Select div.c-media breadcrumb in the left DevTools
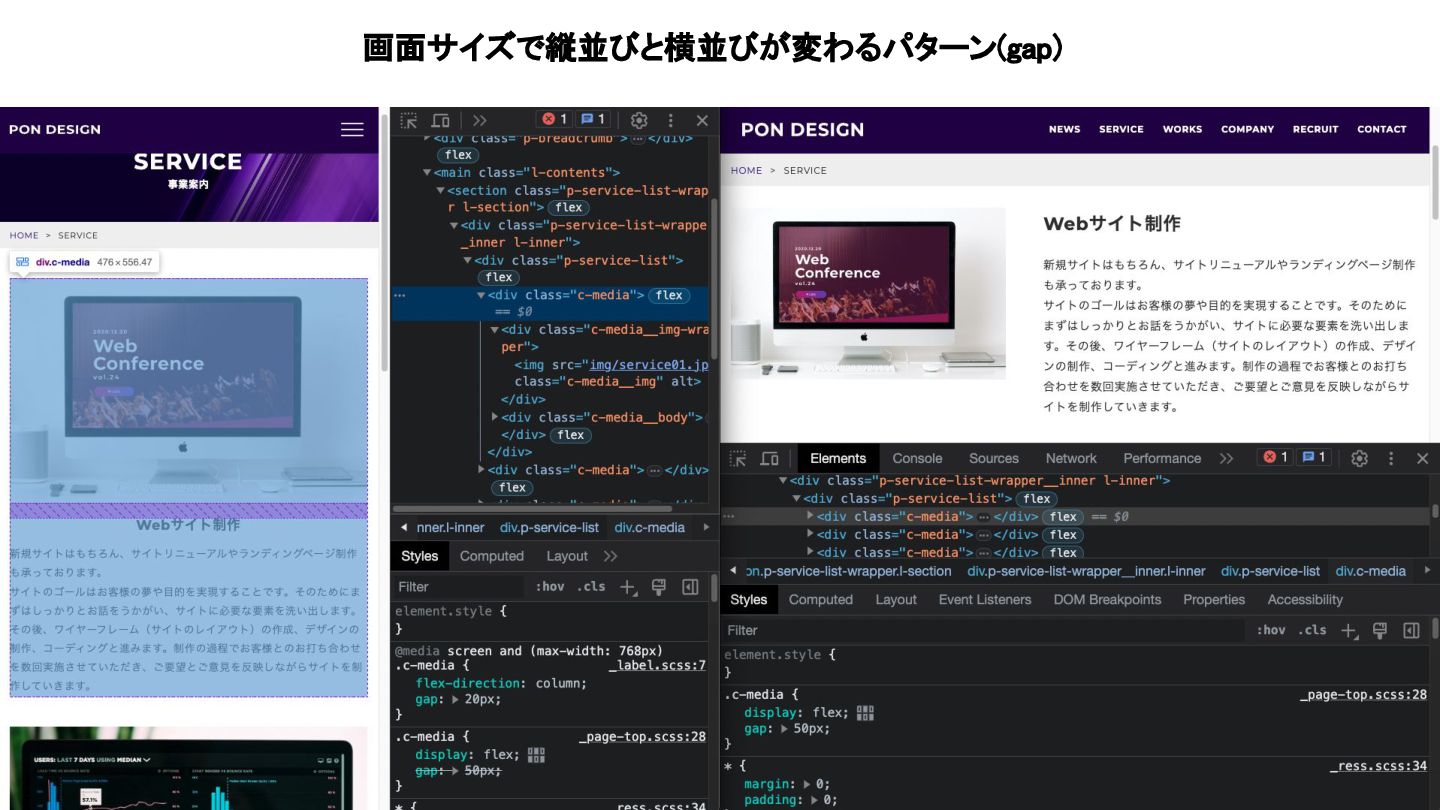This screenshot has height=810, width=1440. tap(650, 527)
